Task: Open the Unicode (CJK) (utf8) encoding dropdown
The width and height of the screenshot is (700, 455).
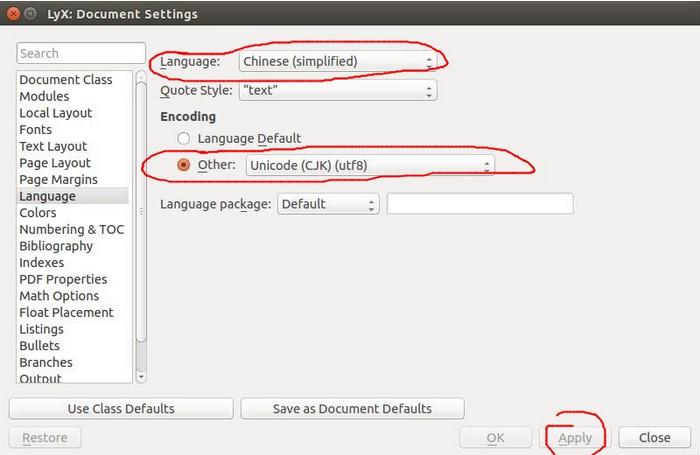Action: (370, 165)
